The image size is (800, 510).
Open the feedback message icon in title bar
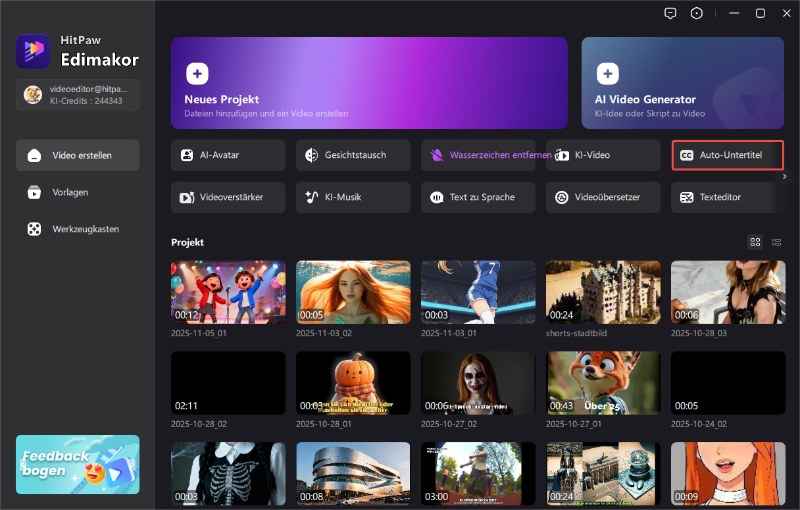pyautogui.click(x=670, y=13)
